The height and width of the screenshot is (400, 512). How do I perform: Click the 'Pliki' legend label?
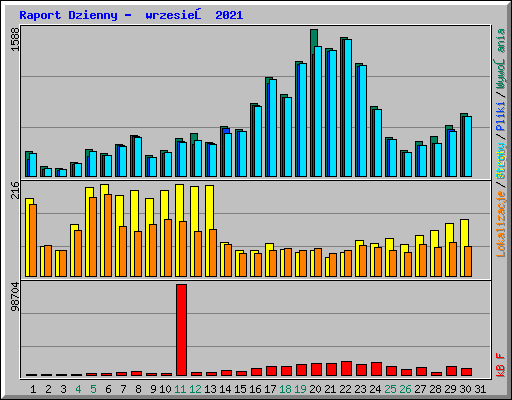(501, 117)
